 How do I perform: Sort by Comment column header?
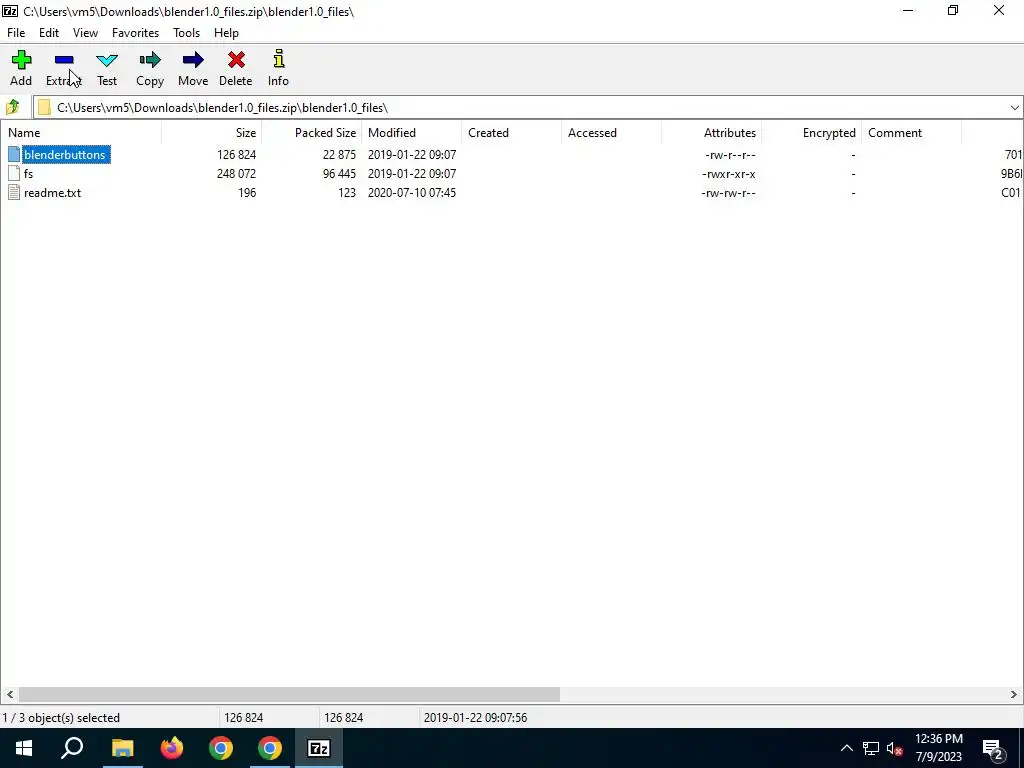(911, 133)
